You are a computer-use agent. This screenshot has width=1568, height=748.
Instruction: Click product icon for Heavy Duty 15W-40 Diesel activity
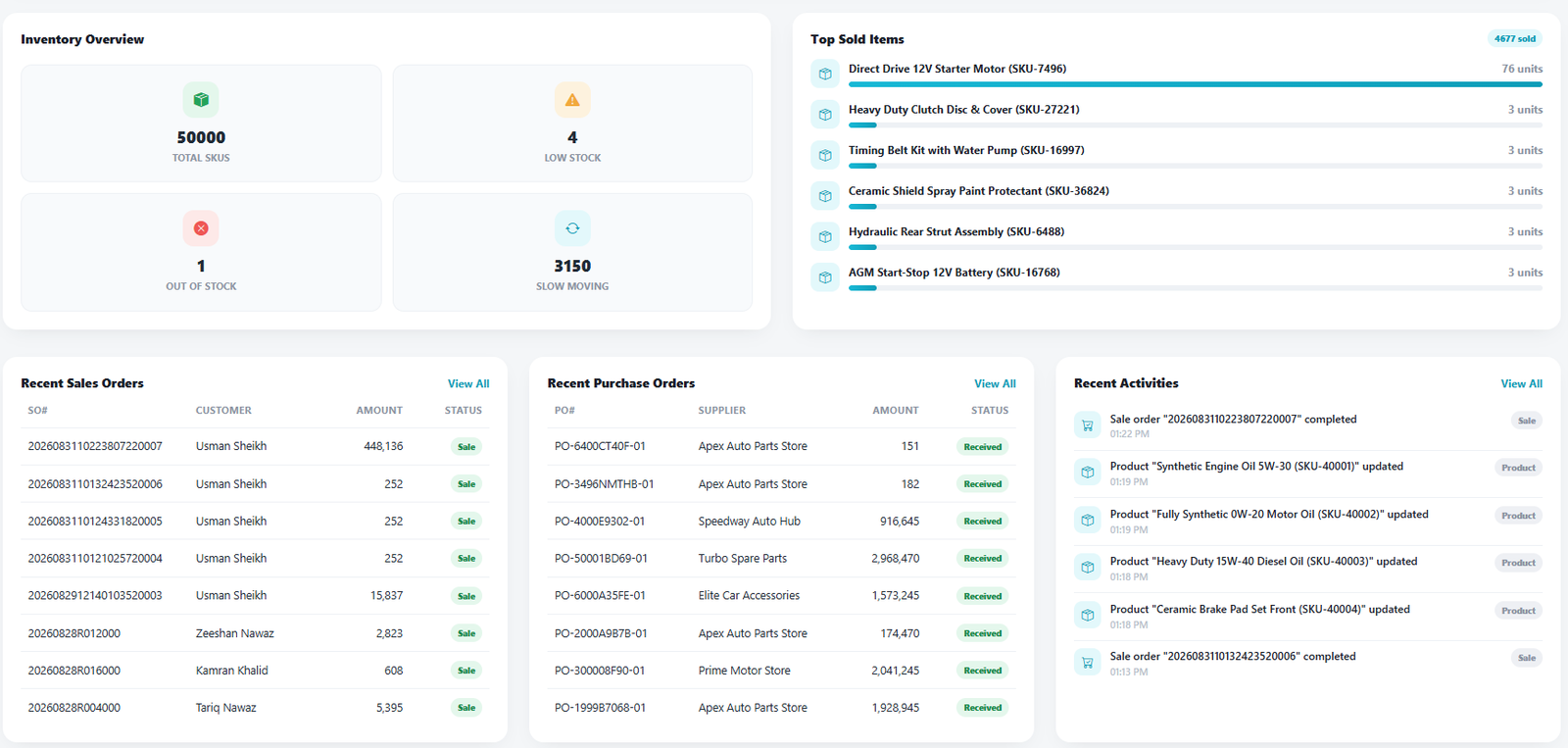(x=1088, y=568)
